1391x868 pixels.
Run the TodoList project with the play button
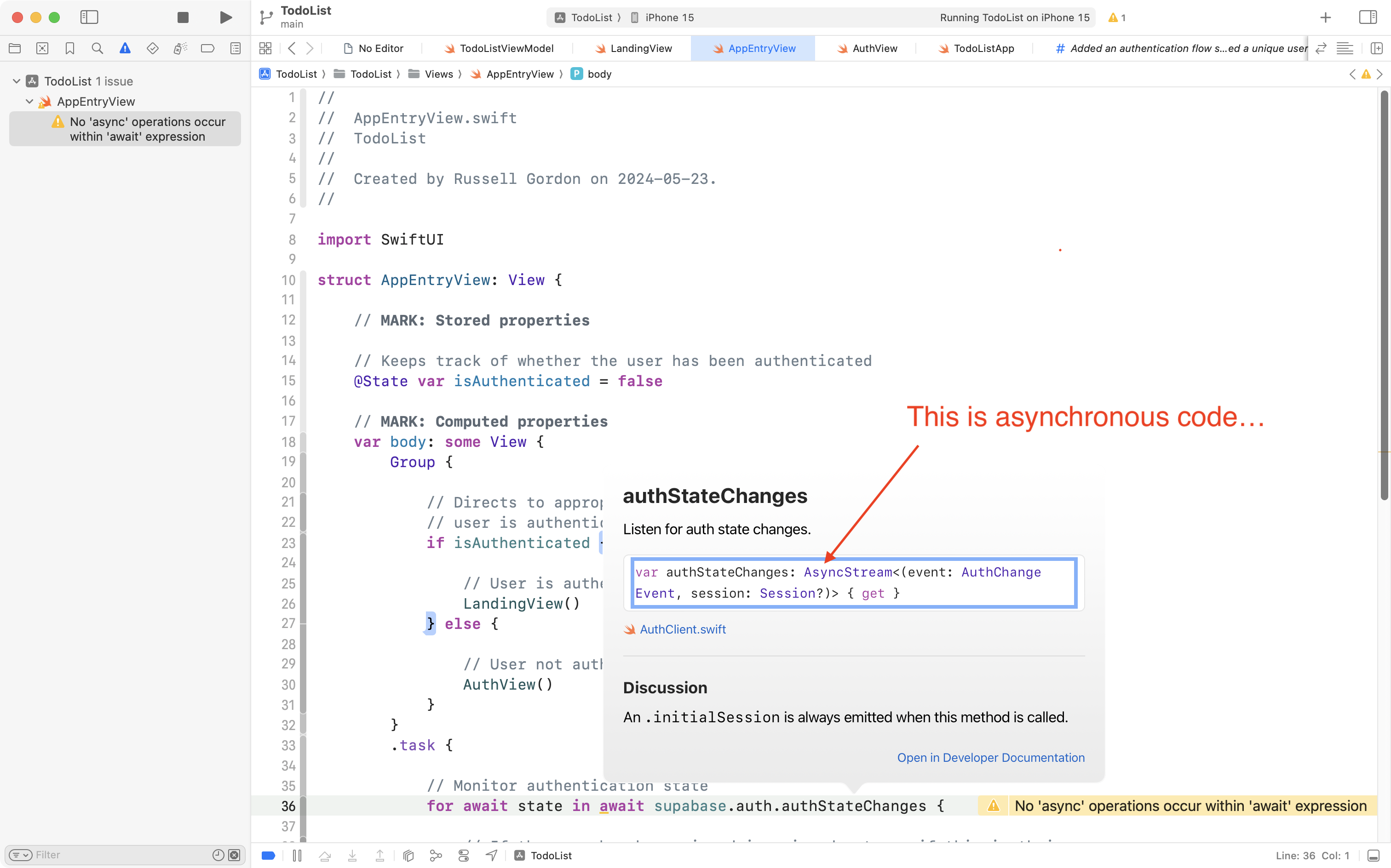point(225,17)
